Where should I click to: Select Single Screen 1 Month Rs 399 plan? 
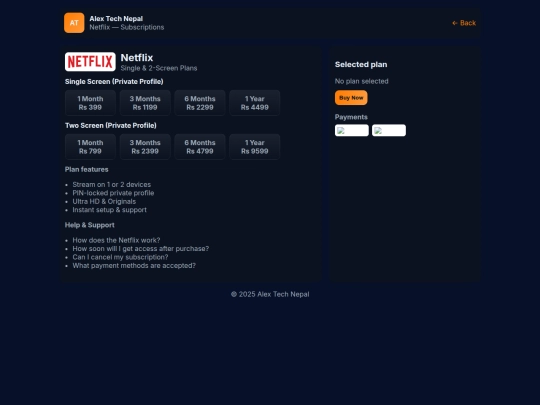[x=90, y=103]
